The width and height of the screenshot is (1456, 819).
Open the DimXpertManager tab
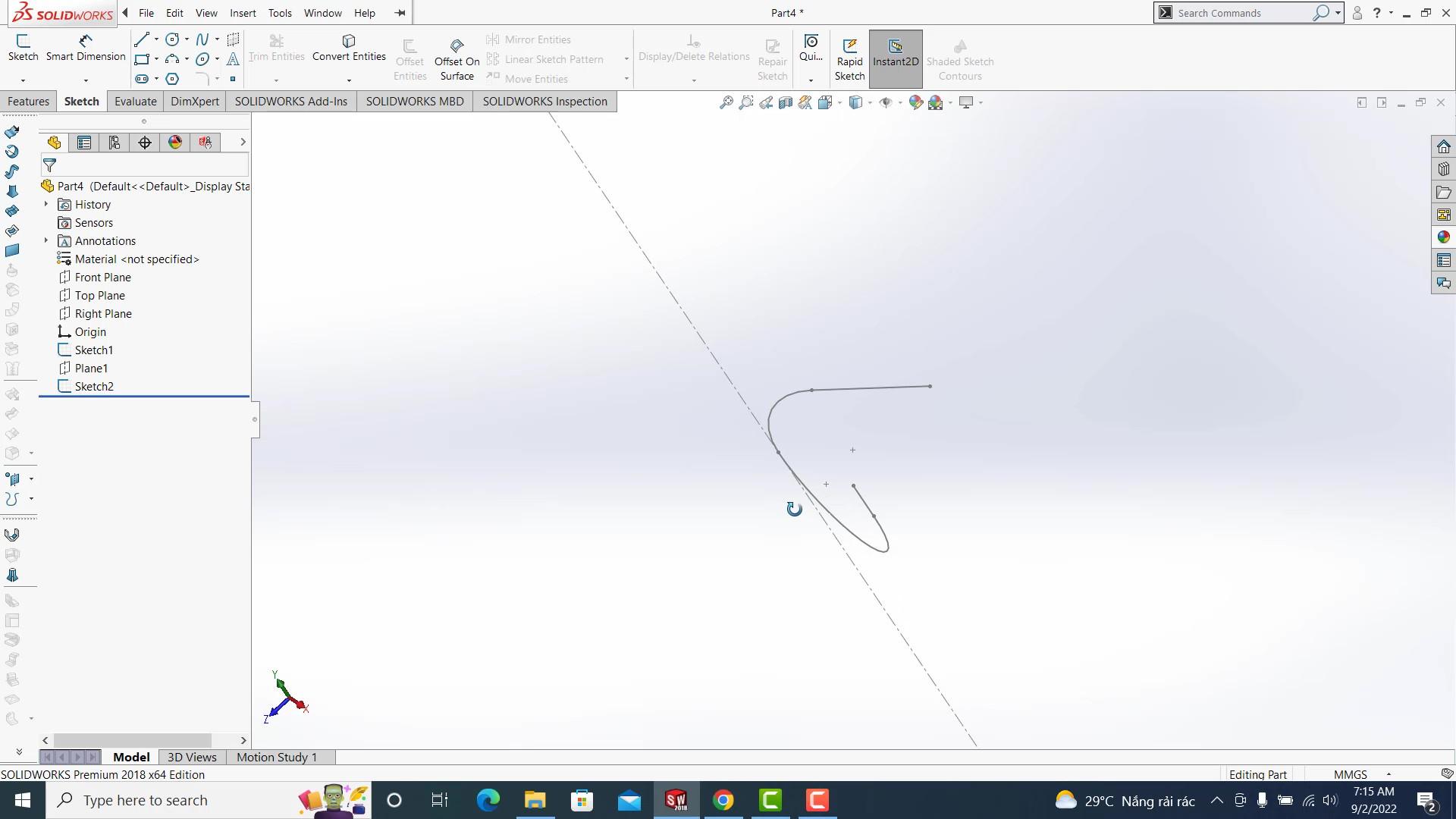145,143
